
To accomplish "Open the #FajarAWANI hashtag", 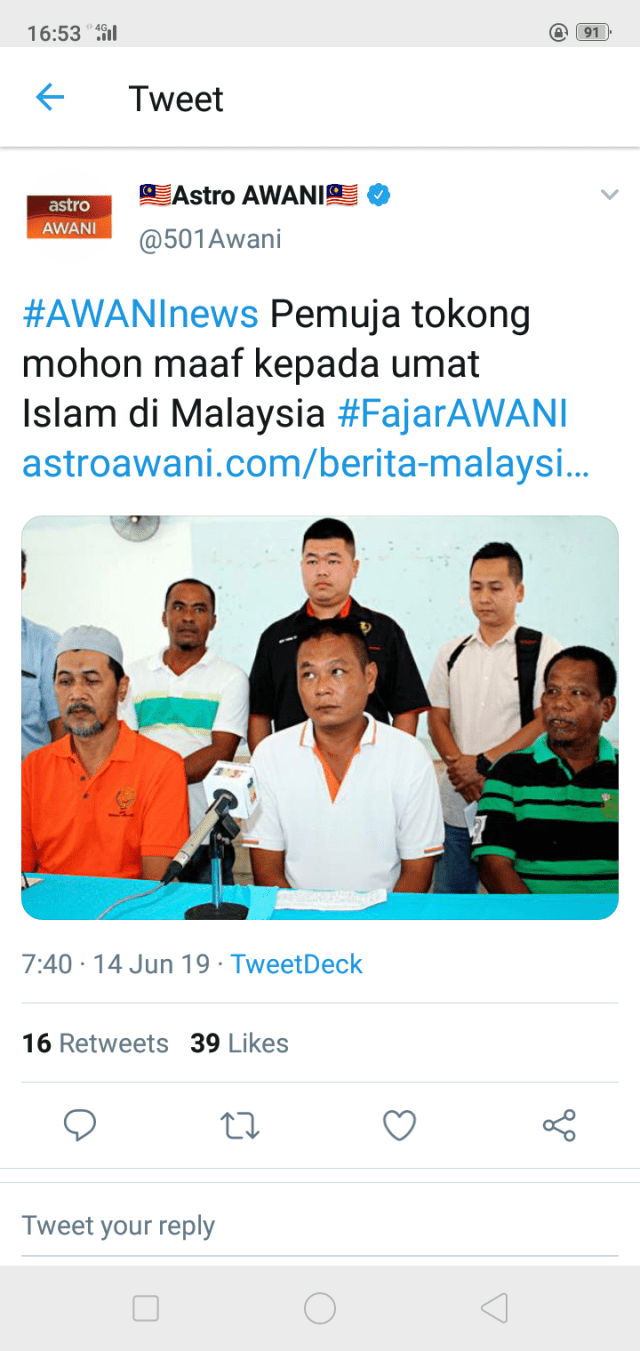I will click(453, 412).
